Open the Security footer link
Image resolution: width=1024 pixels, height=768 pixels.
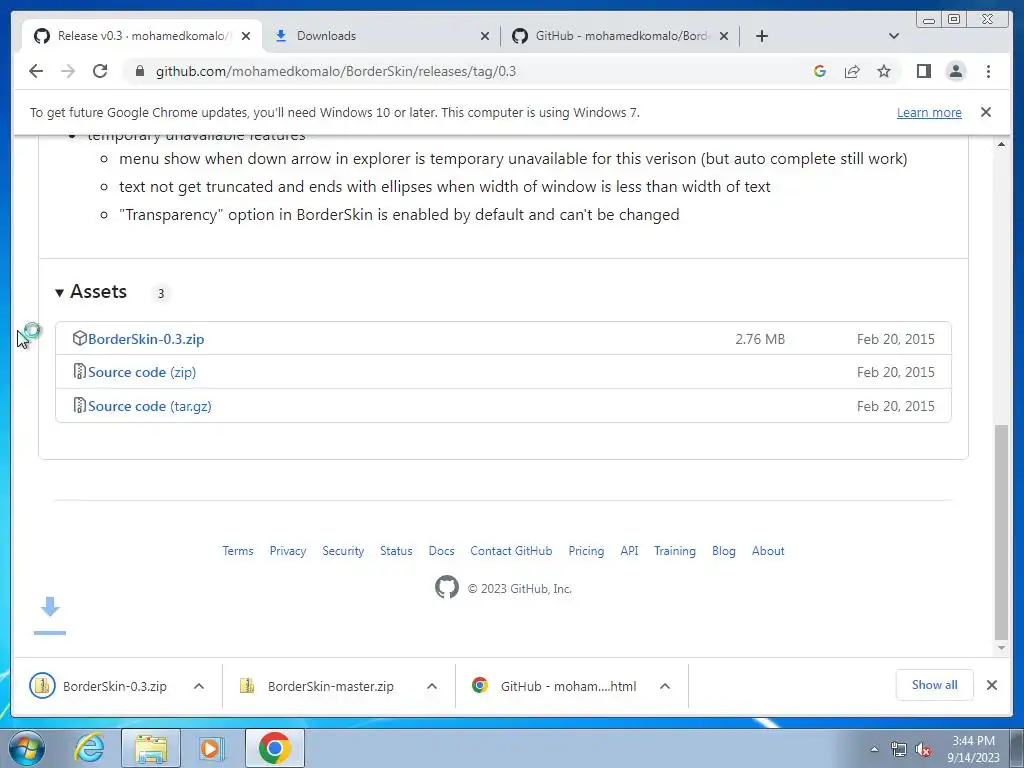pyautogui.click(x=343, y=551)
